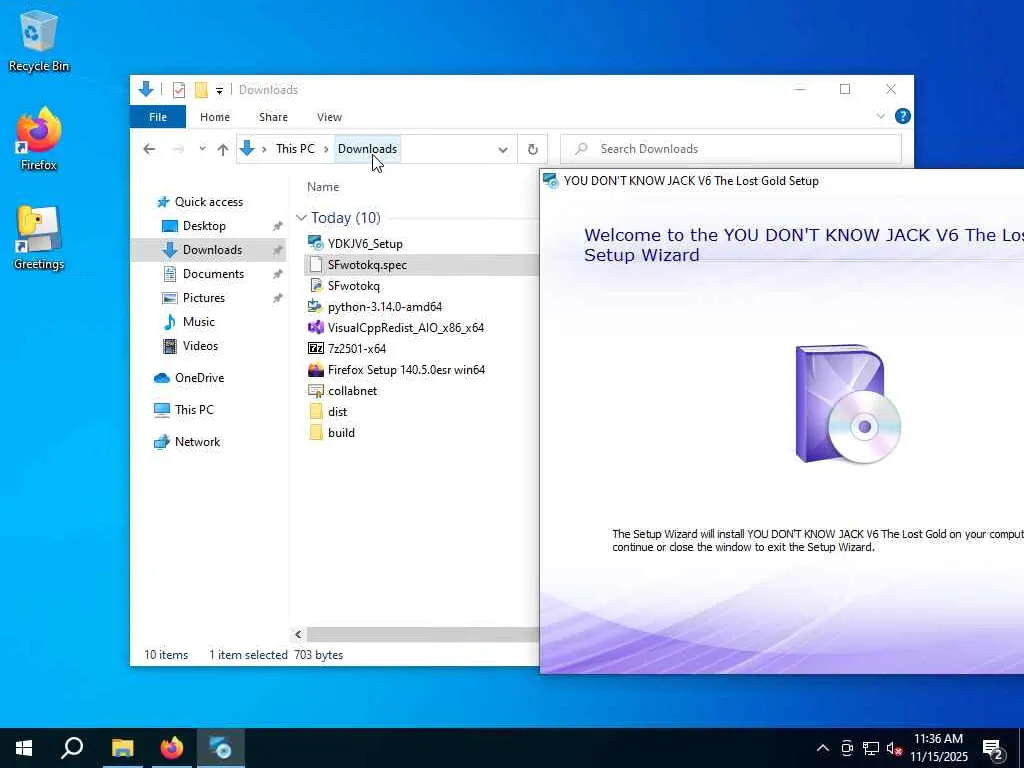
Task: Select the Firefox desktop shortcut
Action: pos(39,139)
